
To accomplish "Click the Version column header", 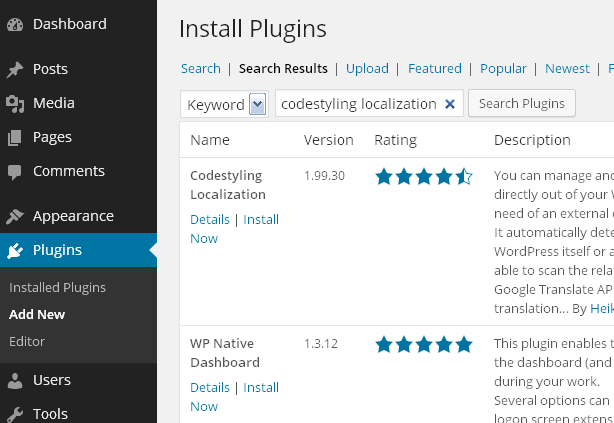I will coord(329,140).
